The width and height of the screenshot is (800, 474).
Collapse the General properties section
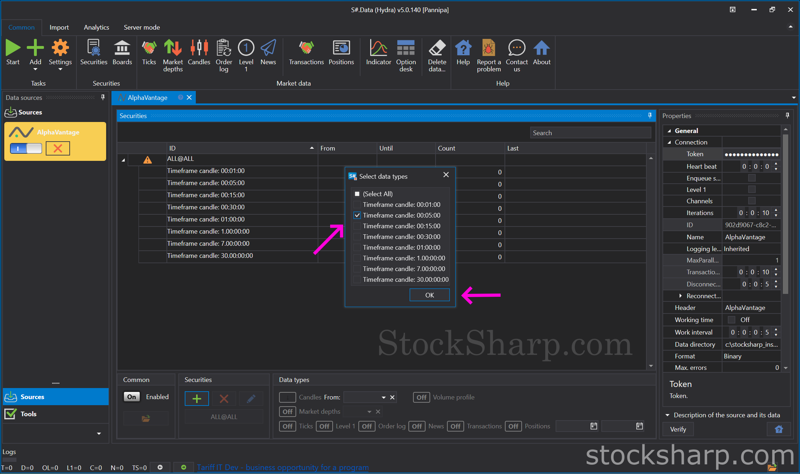pos(670,131)
